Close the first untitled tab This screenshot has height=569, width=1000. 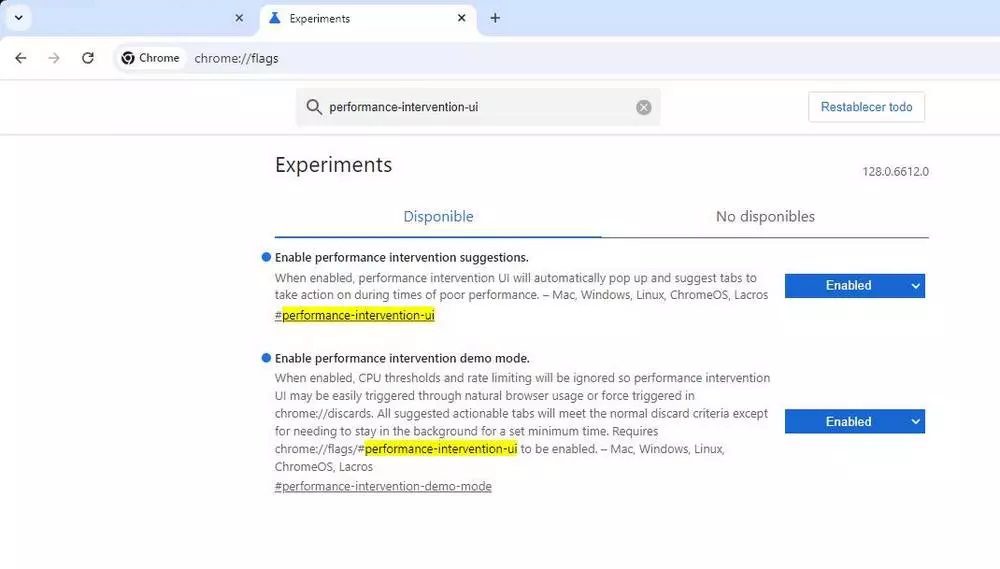[239, 18]
